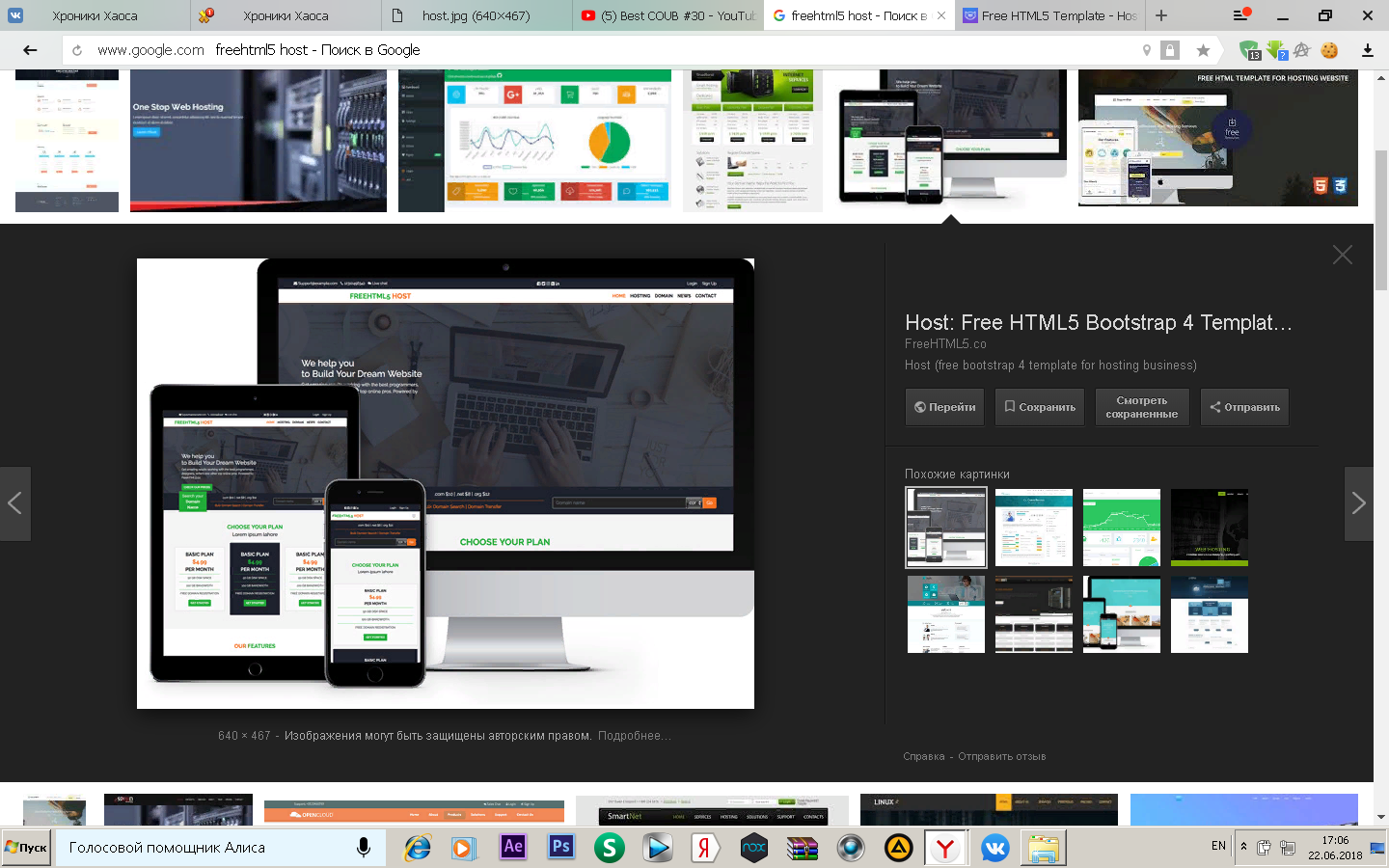Click the Перейти button
The width and height of the screenshot is (1389, 868).
click(944, 407)
